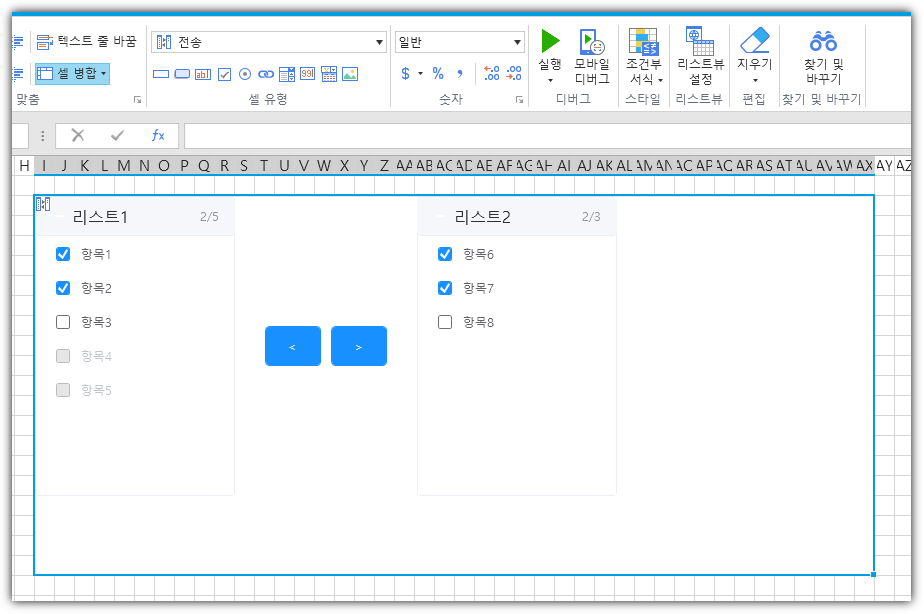Apply percent number format
This screenshot has width=924, height=614.
click(438, 73)
